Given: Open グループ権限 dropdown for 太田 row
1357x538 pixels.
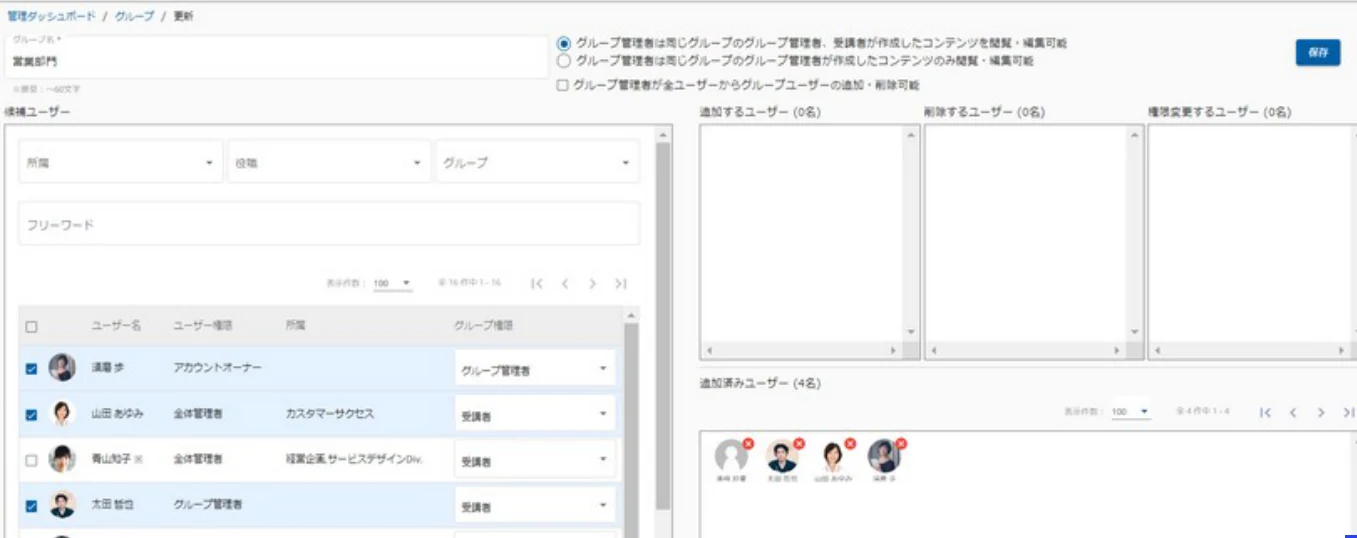Looking at the screenshot, I should click(x=535, y=506).
